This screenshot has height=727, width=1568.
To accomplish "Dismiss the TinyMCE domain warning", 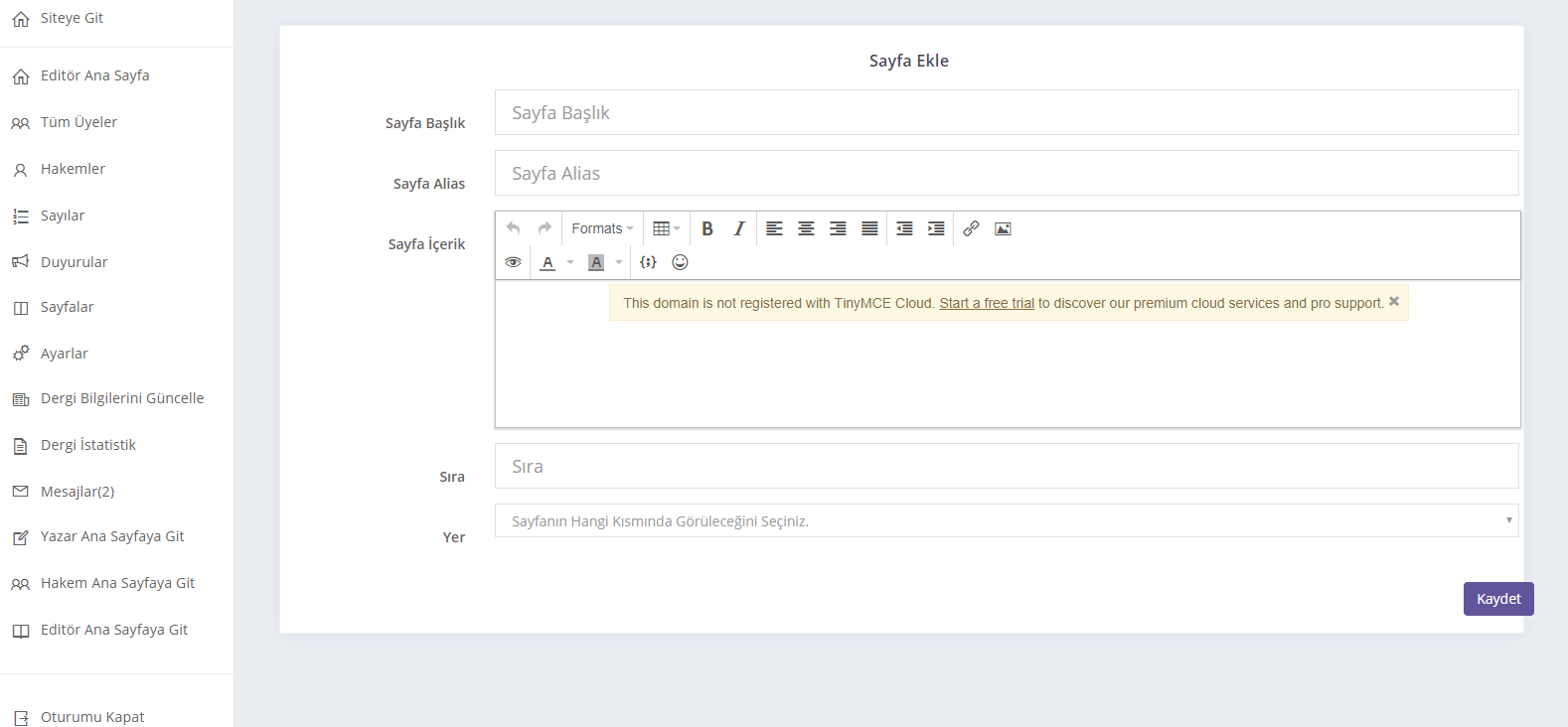I will [x=1394, y=301].
